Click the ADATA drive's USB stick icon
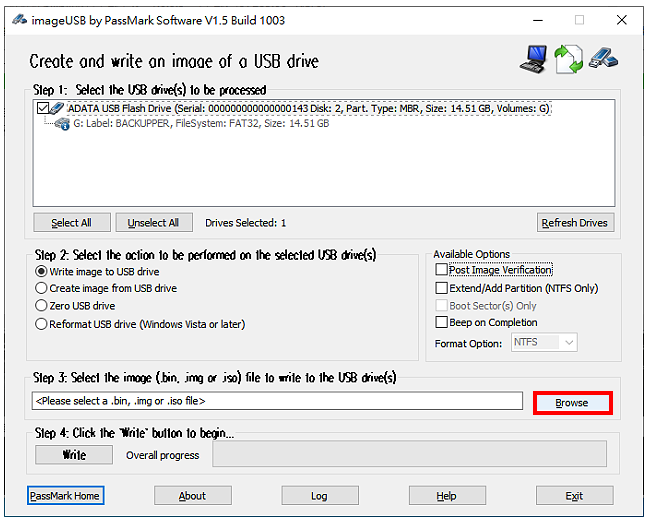Image resolution: width=648 pixels, height=520 pixels. 57,108
